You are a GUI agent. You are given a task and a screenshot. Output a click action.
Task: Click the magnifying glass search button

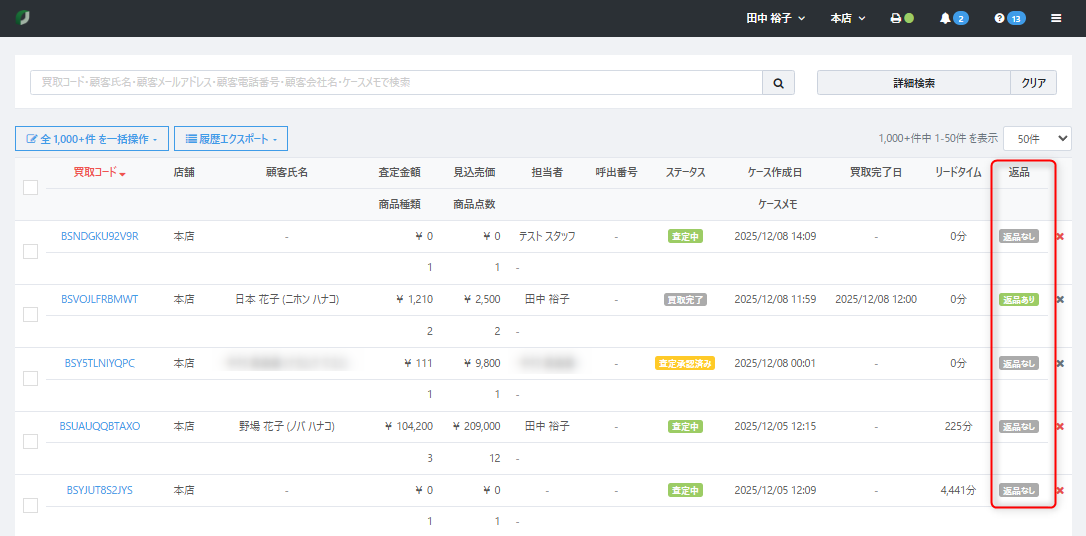(x=778, y=83)
